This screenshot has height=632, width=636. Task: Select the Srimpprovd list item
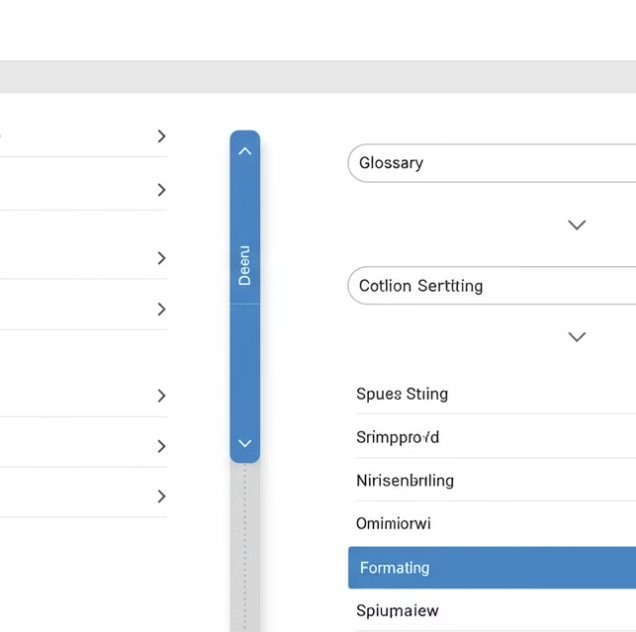(x=496, y=437)
